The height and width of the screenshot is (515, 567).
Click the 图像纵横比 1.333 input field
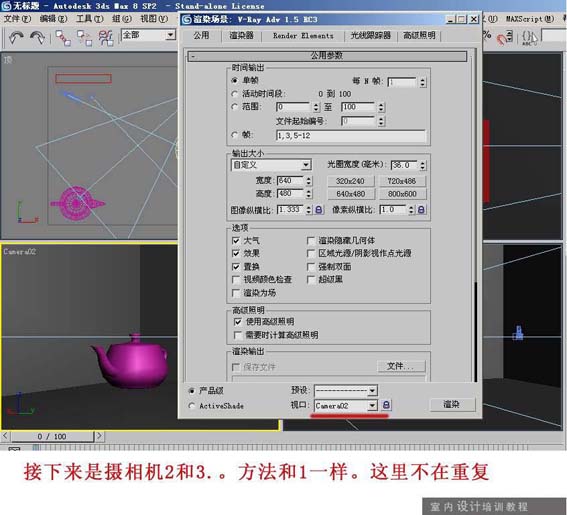[290, 209]
